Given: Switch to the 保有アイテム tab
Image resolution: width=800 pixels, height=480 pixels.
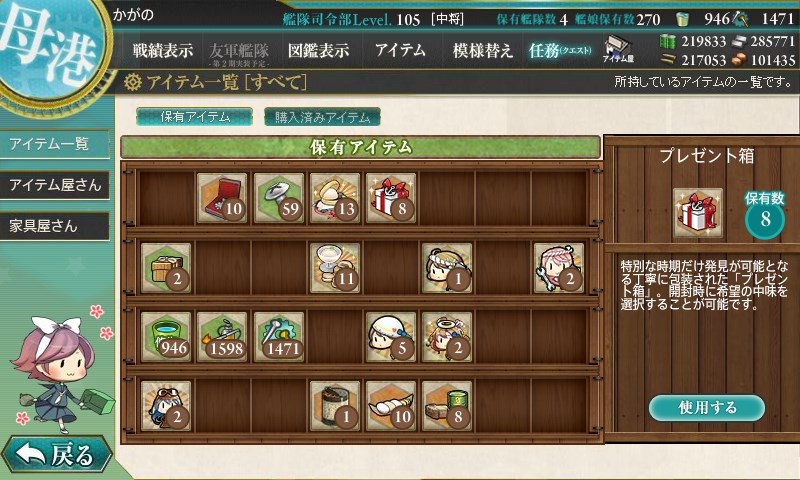Looking at the screenshot, I should coord(194,117).
